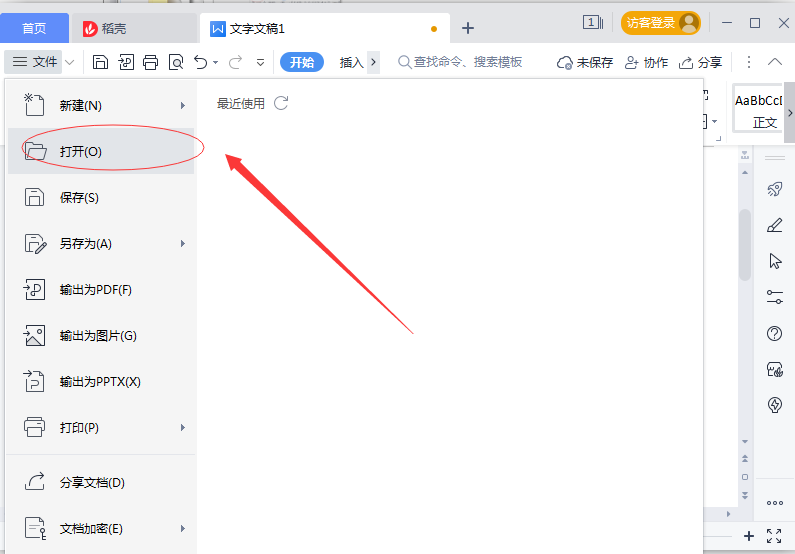The width and height of the screenshot is (795, 554).
Task: Click the fullscreen icon at bottom right
Action: pos(774,536)
